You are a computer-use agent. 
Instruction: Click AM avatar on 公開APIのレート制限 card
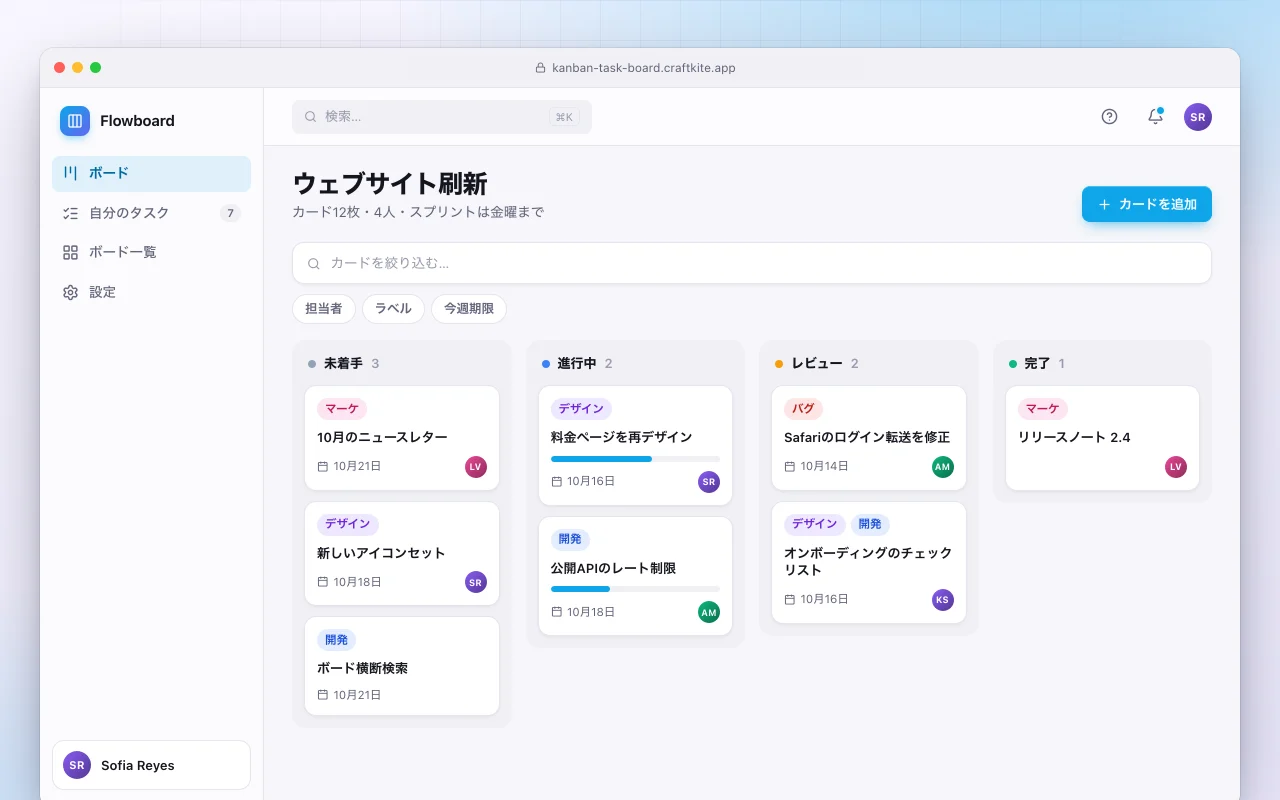click(x=709, y=612)
